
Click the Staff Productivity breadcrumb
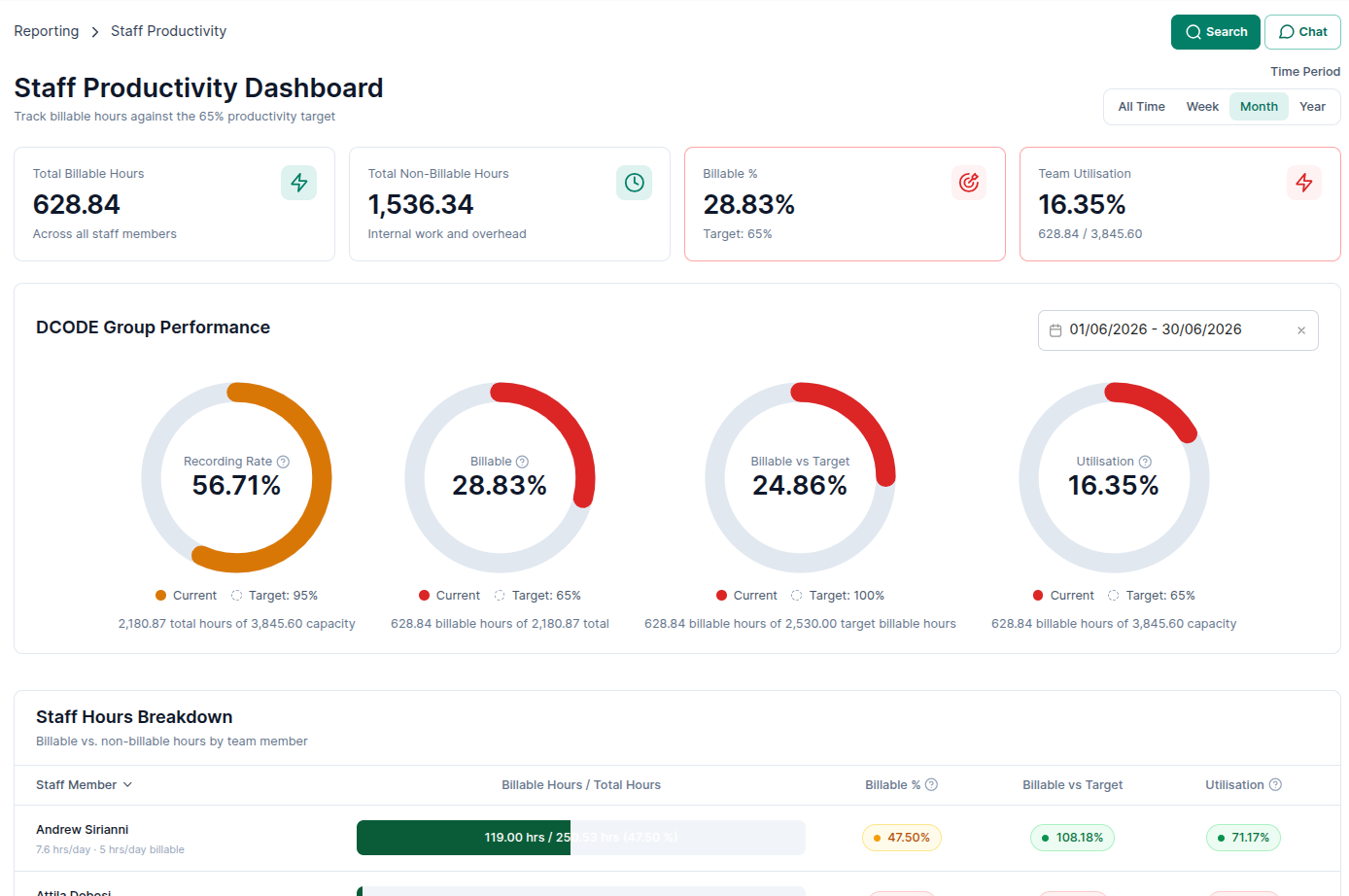click(x=168, y=31)
